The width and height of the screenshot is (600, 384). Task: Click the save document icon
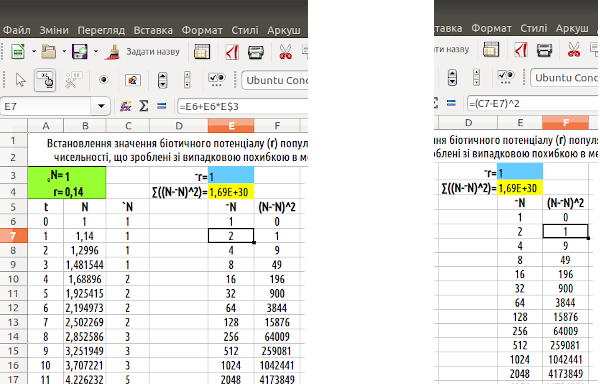coord(80,51)
